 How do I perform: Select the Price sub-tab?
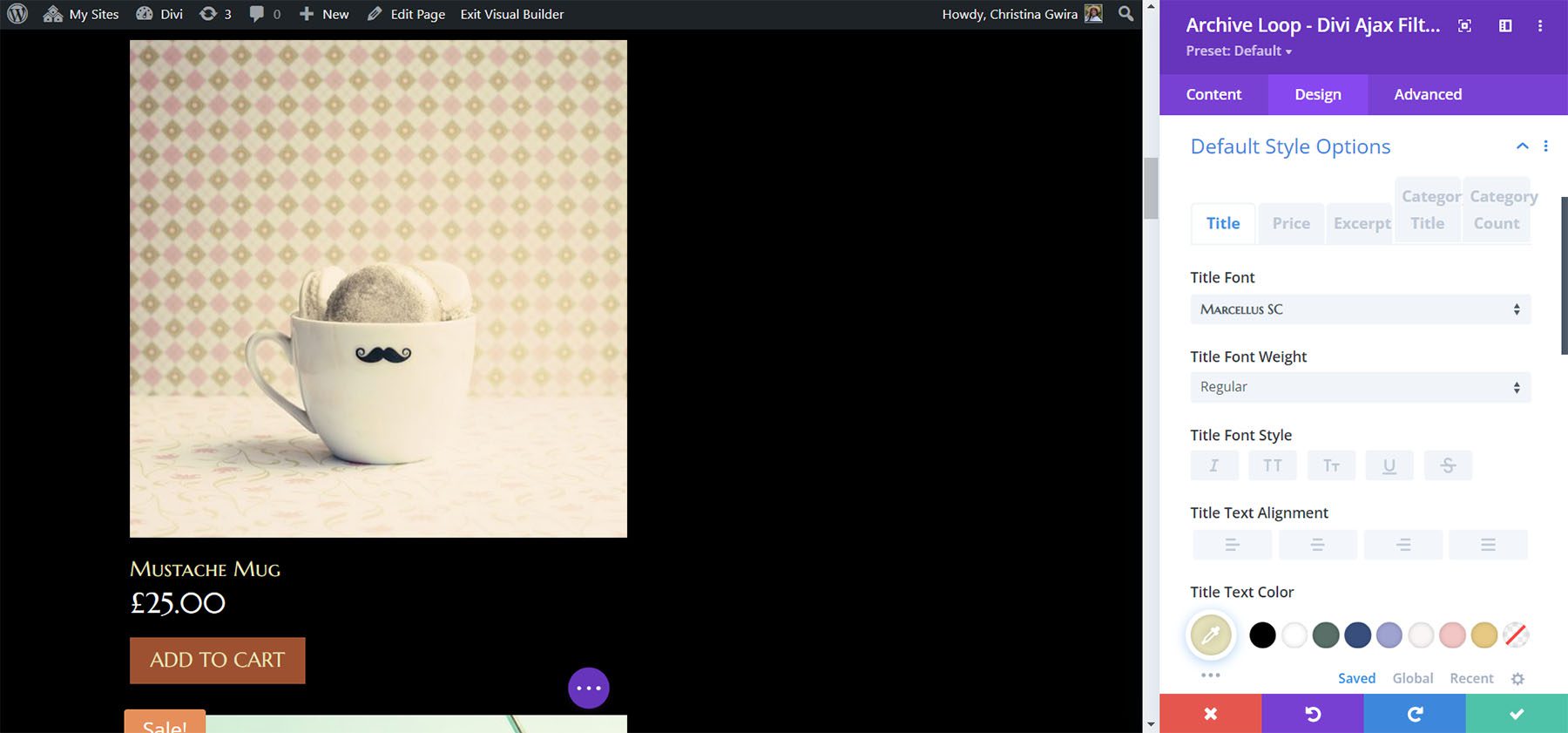(x=1291, y=223)
